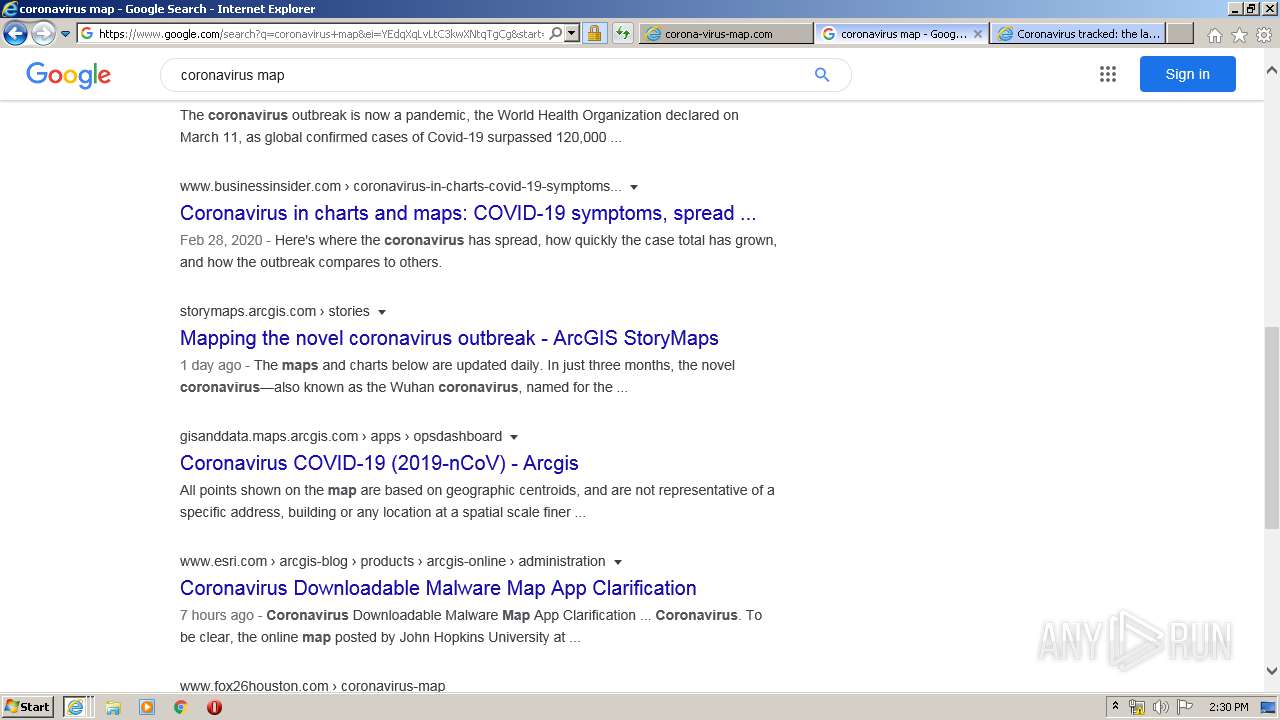
Task: Open the Google apps grid
Action: click(1107, 74)
